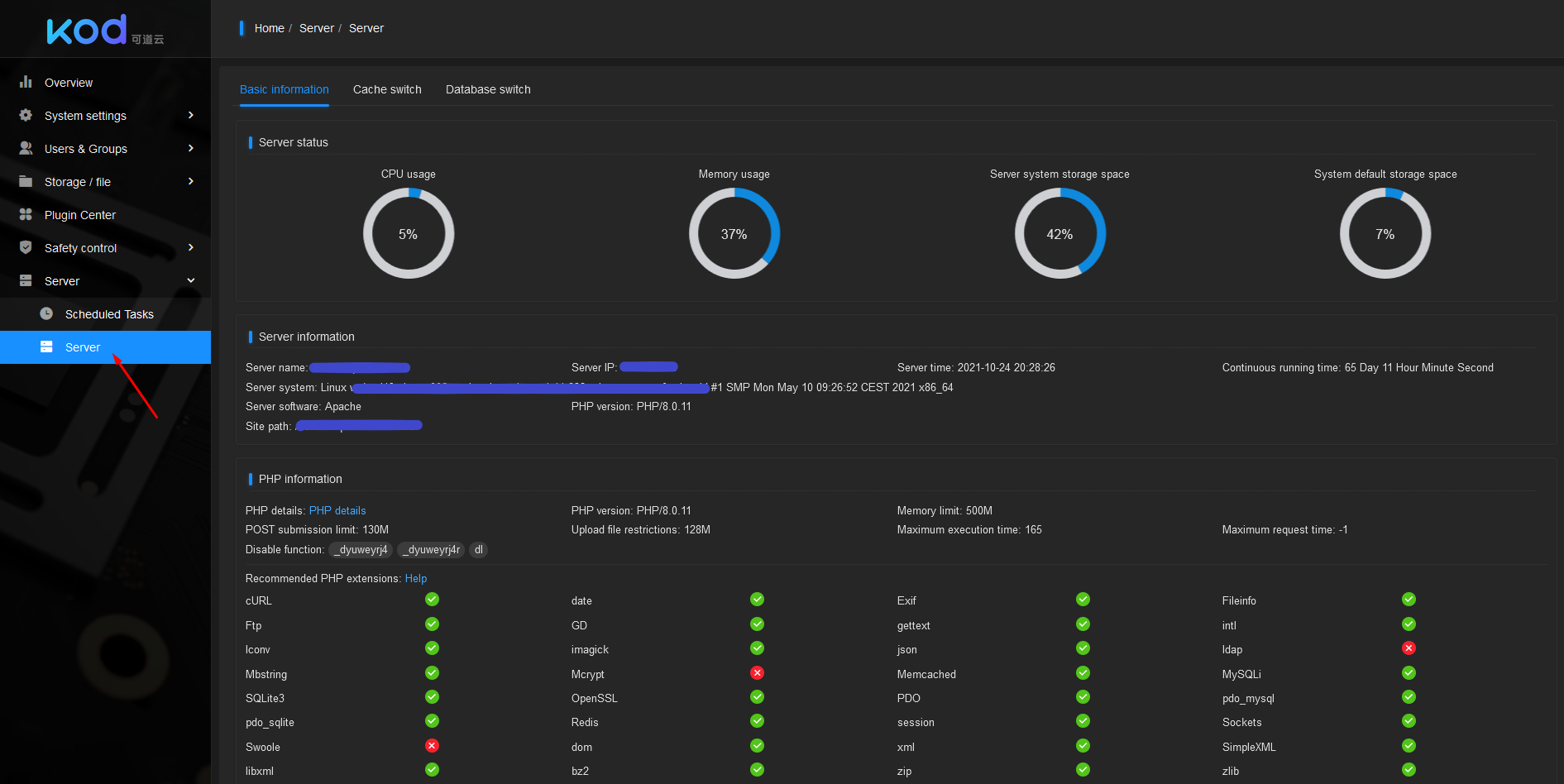
Task: Click the green check beside cURL
Action: [431, 599]
